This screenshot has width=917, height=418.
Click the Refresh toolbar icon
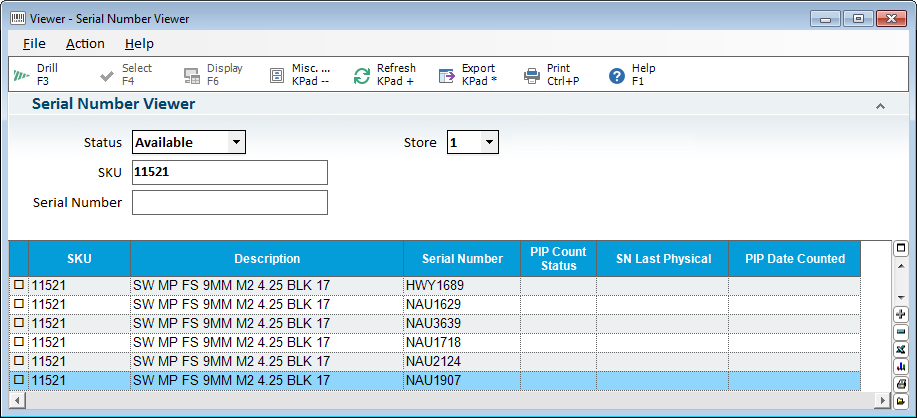click(362, 75)
